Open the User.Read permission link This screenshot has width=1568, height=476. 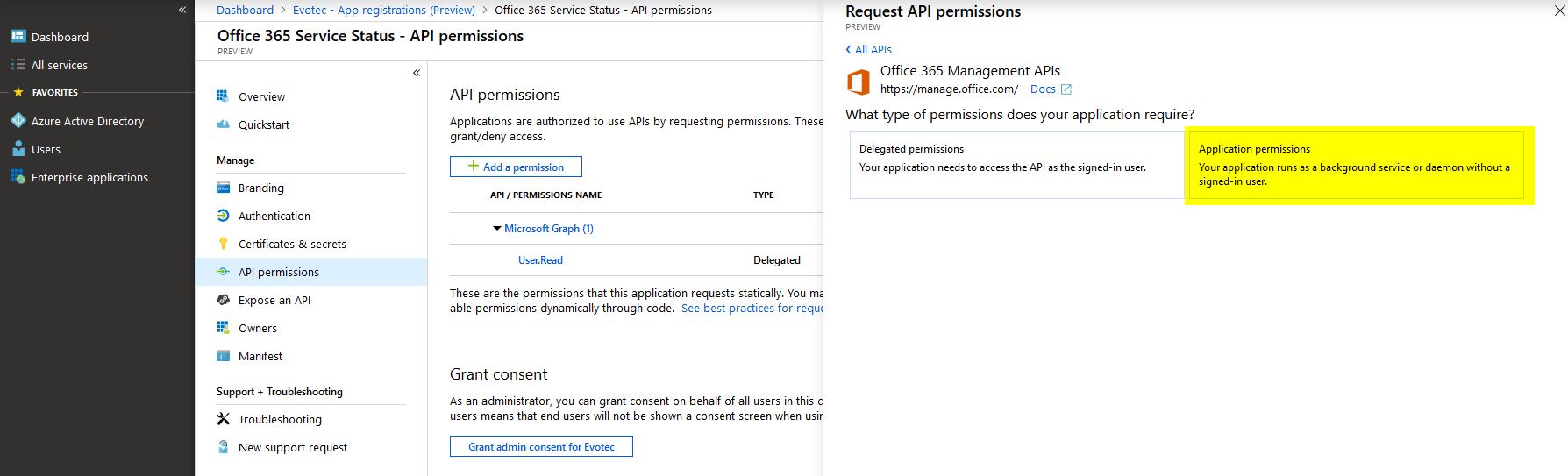540,260
